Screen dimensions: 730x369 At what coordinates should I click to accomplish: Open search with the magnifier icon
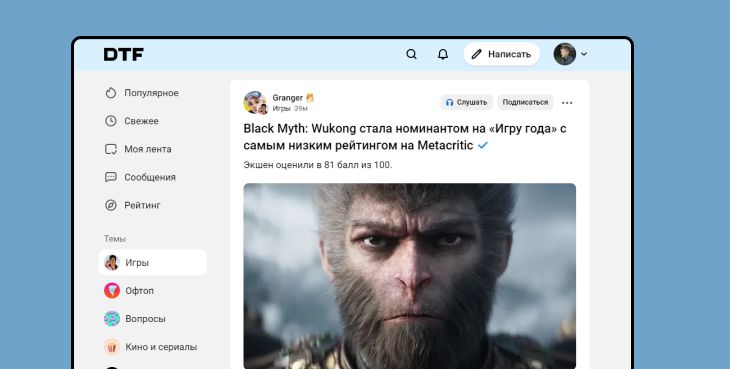click(412, 54)
